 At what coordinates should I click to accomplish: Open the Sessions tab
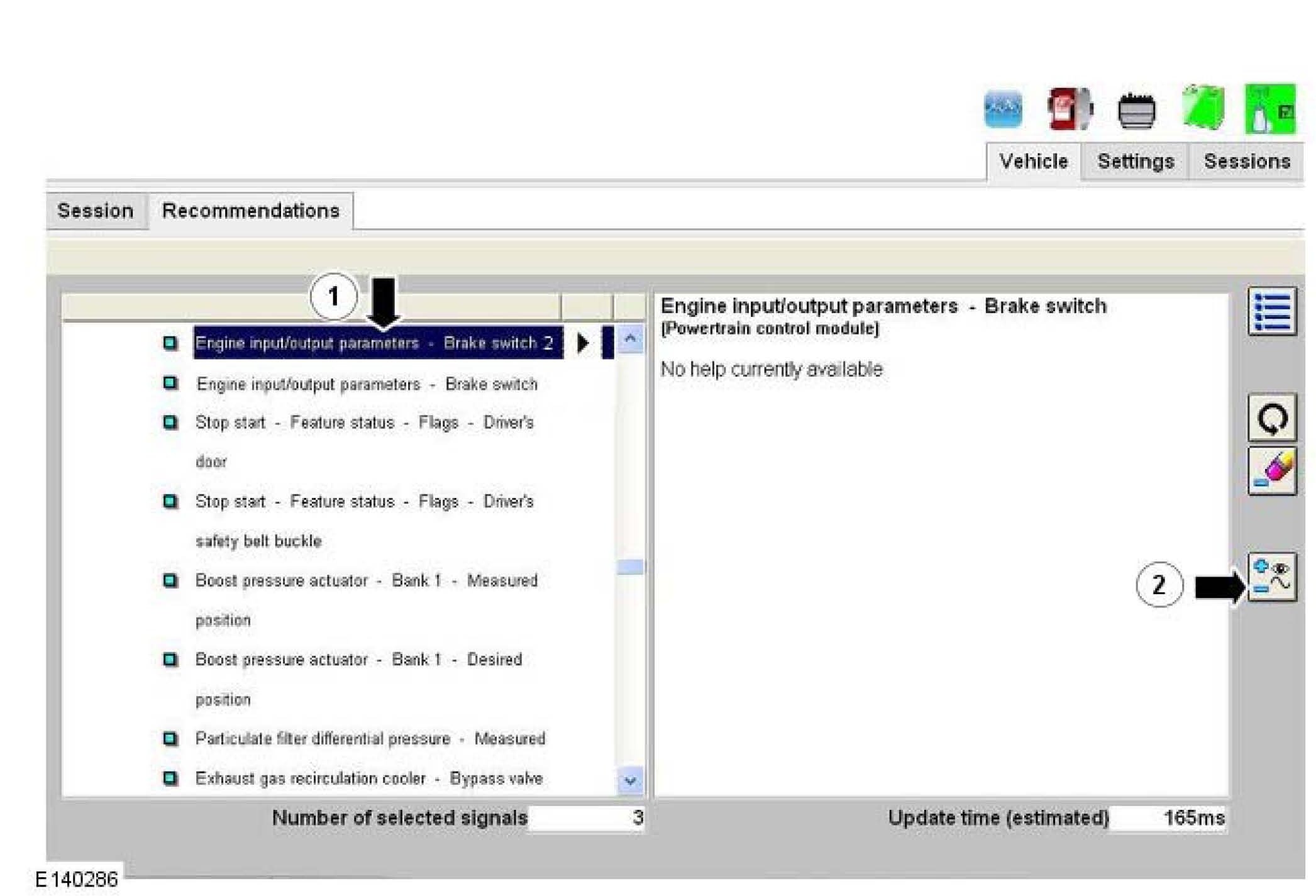pos(1246,162)
